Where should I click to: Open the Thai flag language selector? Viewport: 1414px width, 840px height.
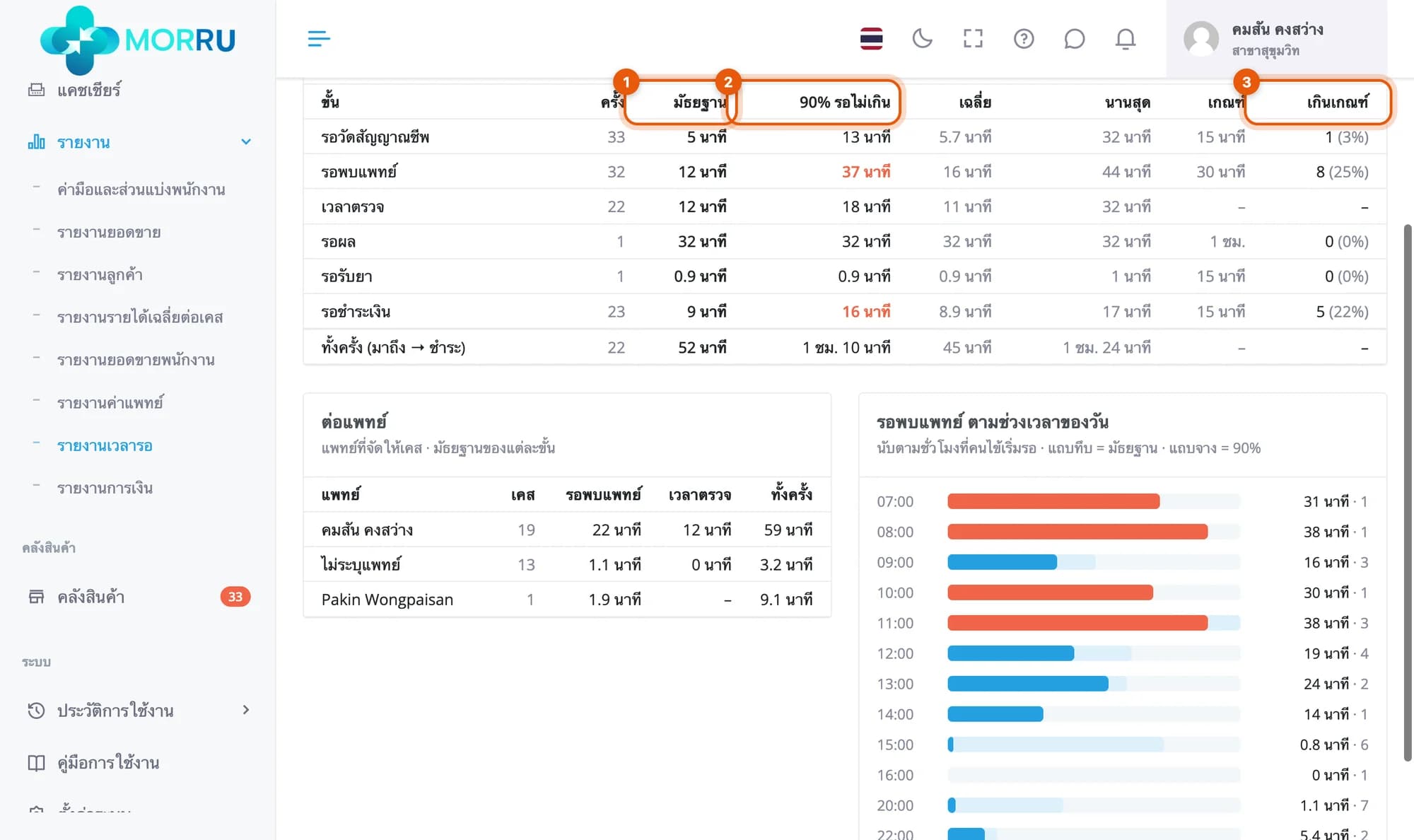click(x=871, y=38)
